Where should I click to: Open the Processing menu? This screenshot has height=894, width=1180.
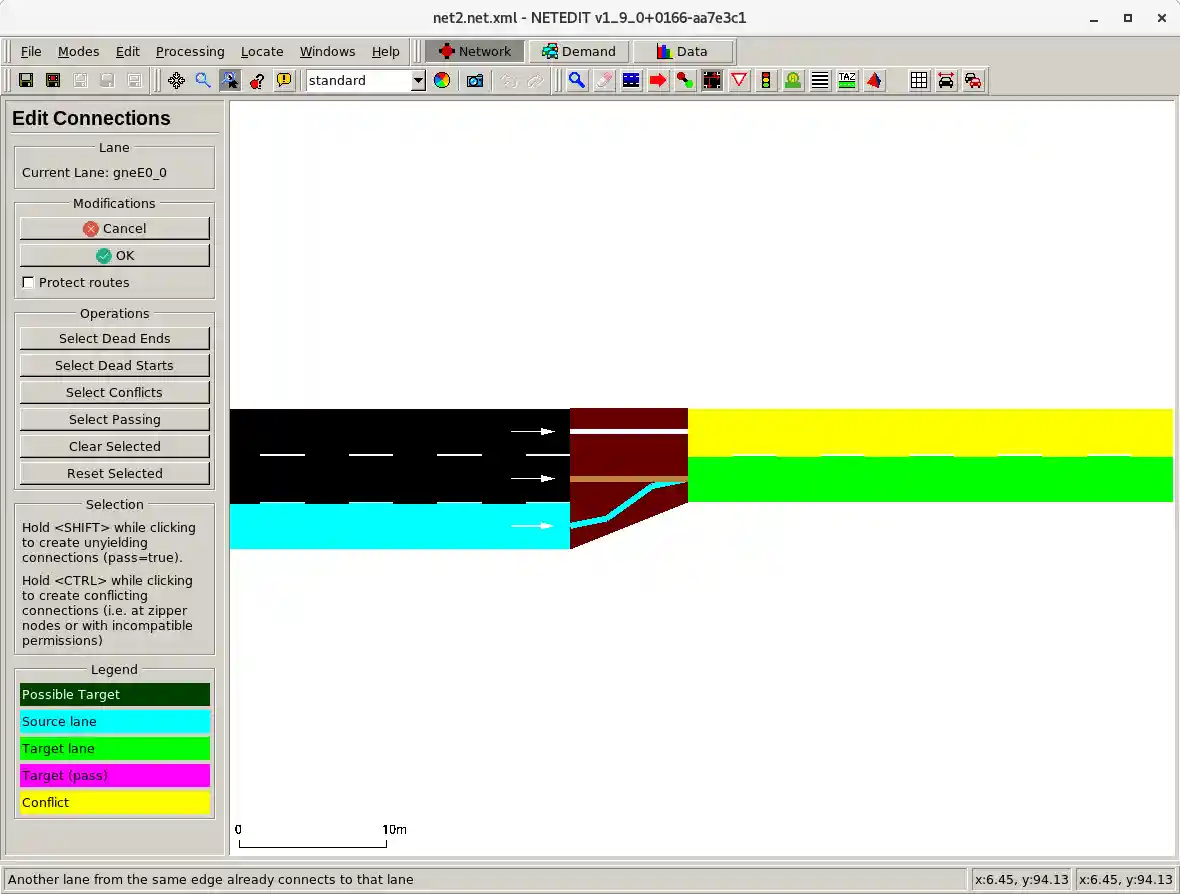[x=190, y=52]
